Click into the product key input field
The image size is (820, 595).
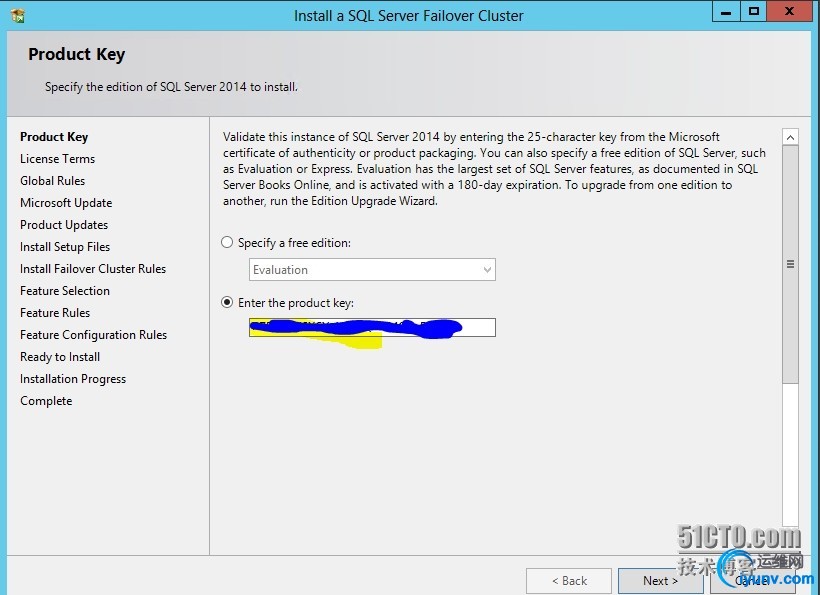(x=372, y=327)
